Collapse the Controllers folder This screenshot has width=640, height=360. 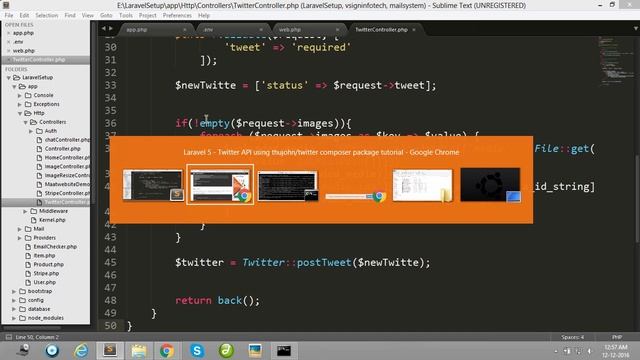tap(25, 122)
